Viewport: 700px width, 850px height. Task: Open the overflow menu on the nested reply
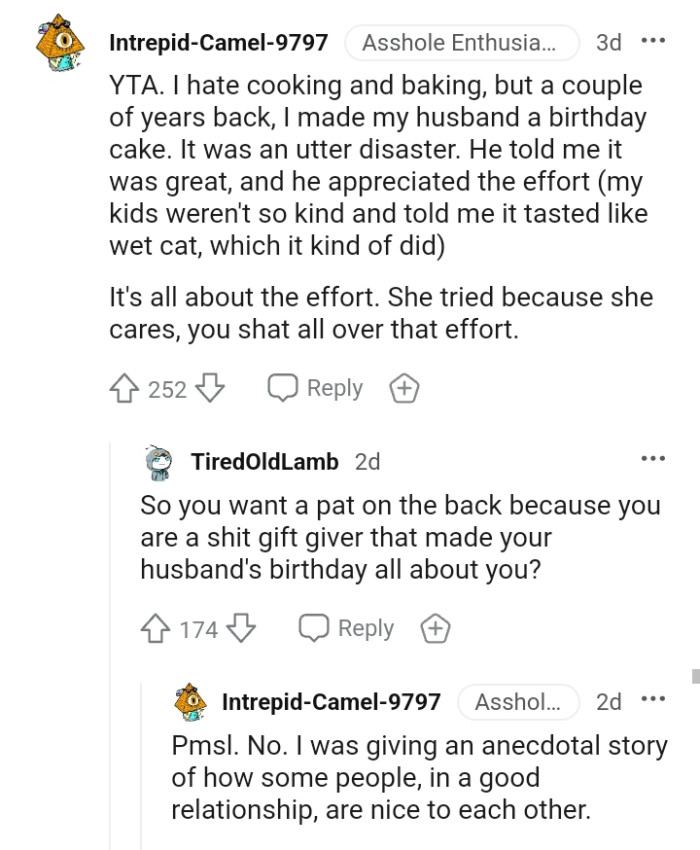(x=655, y=700)
